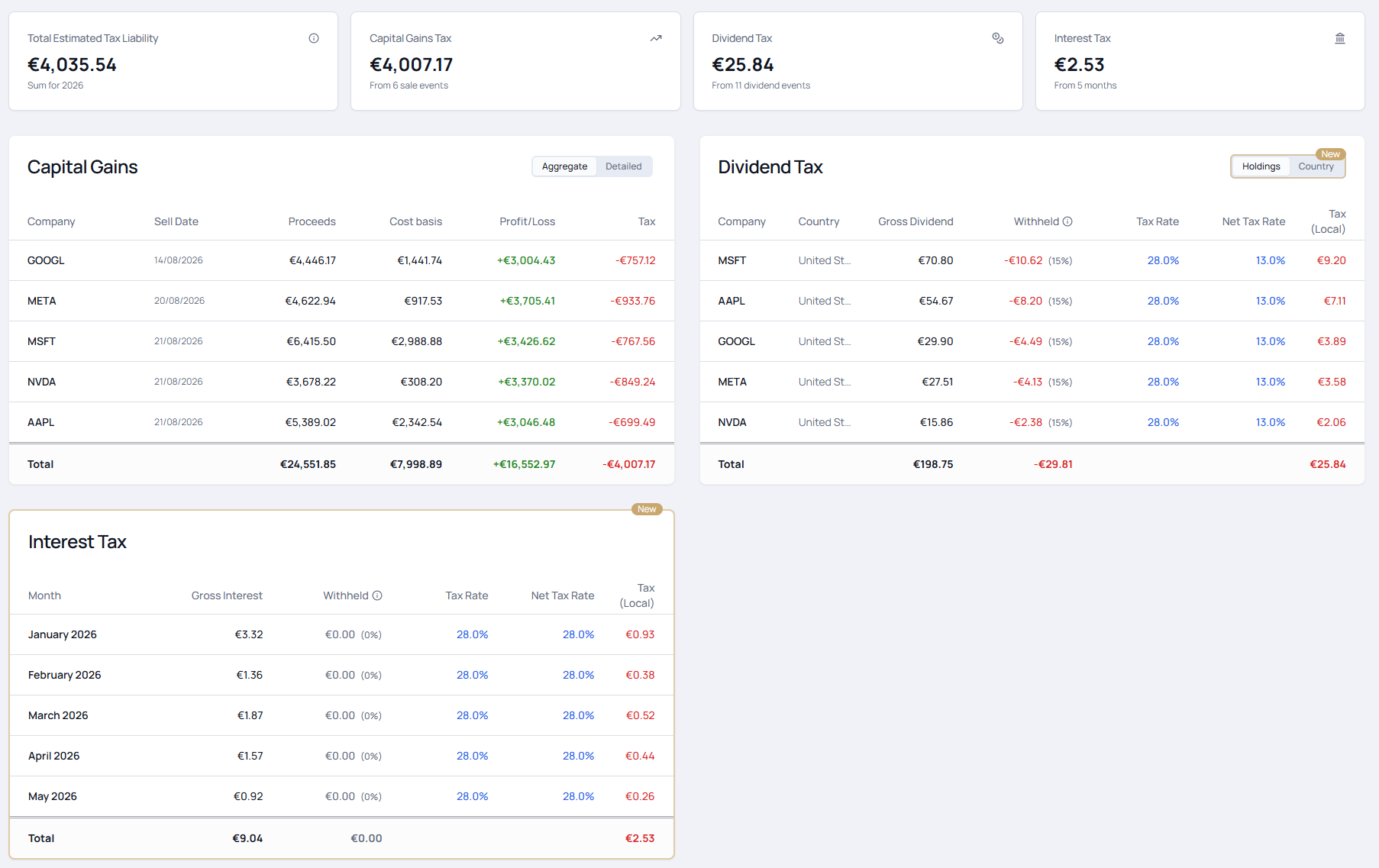
Task: Click the New badge on Dividend Tax toggle
Action: pos(1331,154)
